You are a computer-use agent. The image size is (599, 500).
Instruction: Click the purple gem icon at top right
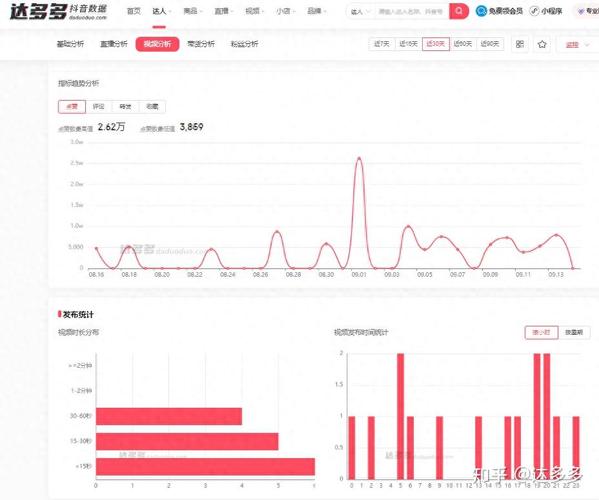point(581,11)
